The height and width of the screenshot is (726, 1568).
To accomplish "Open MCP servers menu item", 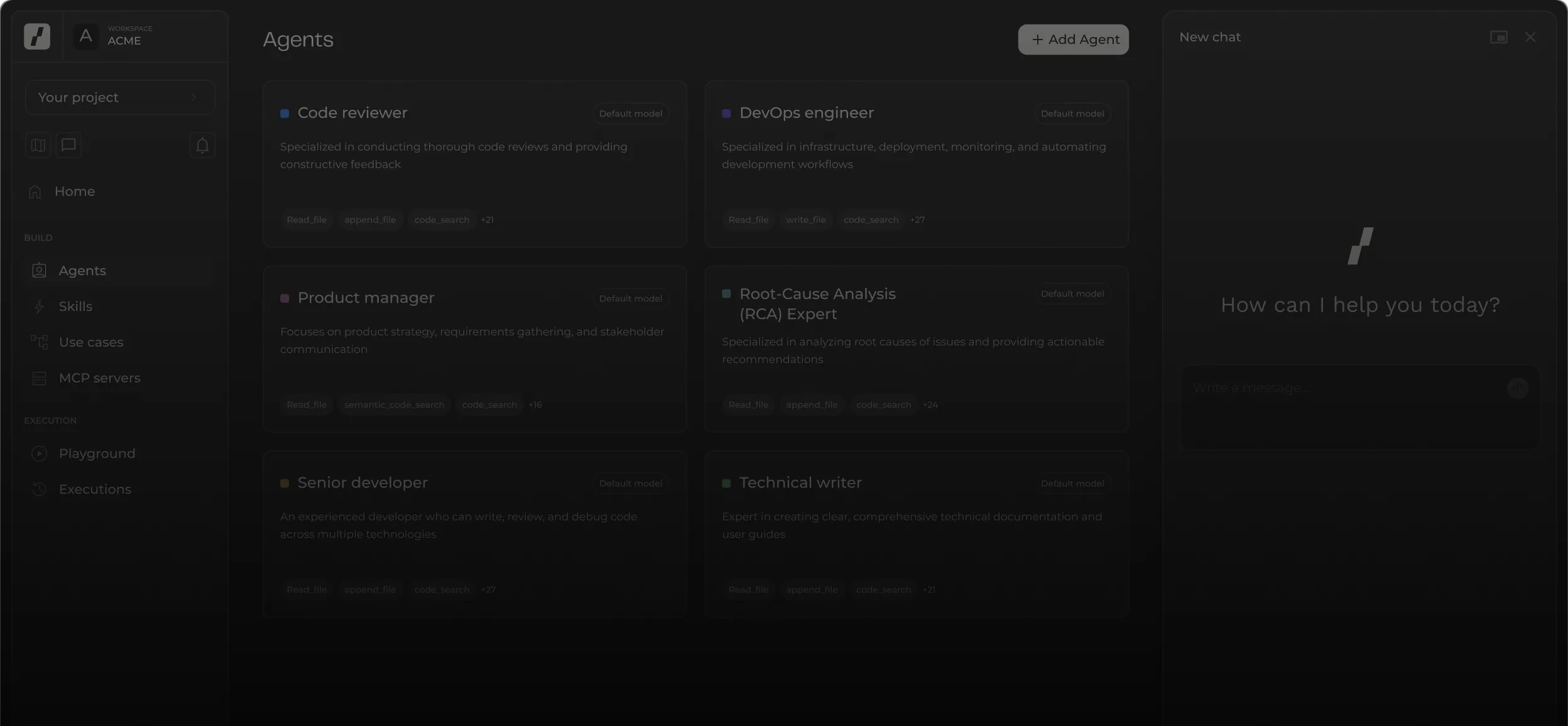I will pyautogui.click(x=120, y=378).
